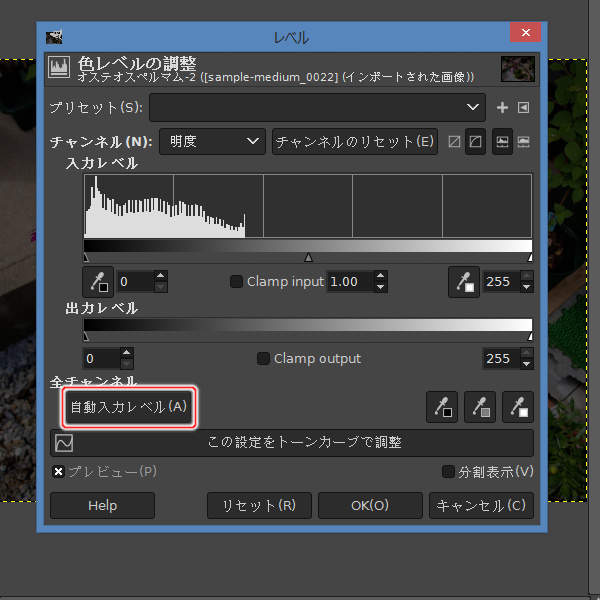Image resolution: width=600 pixels, height=600 pixels.
Task: Click チャンネルのリセット(E) button
Action: click(x=355, y=142)
